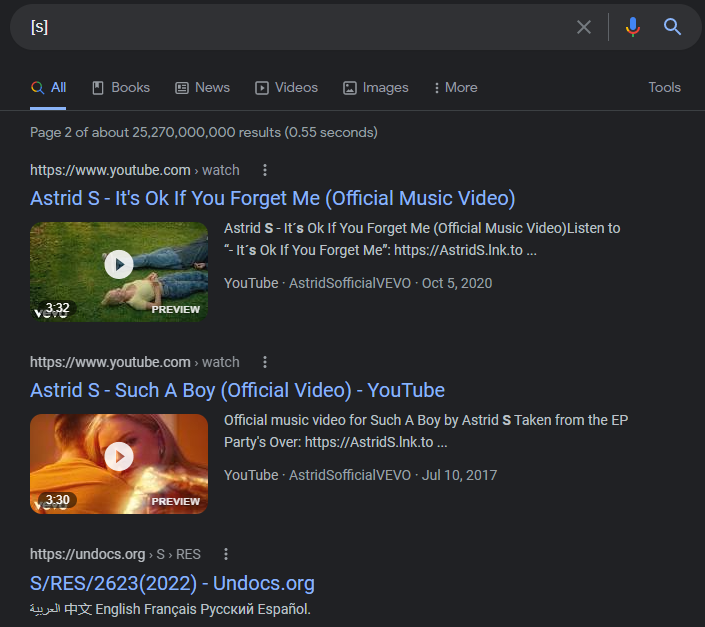Open options for first YouTube result

click(x=265, y=170)
